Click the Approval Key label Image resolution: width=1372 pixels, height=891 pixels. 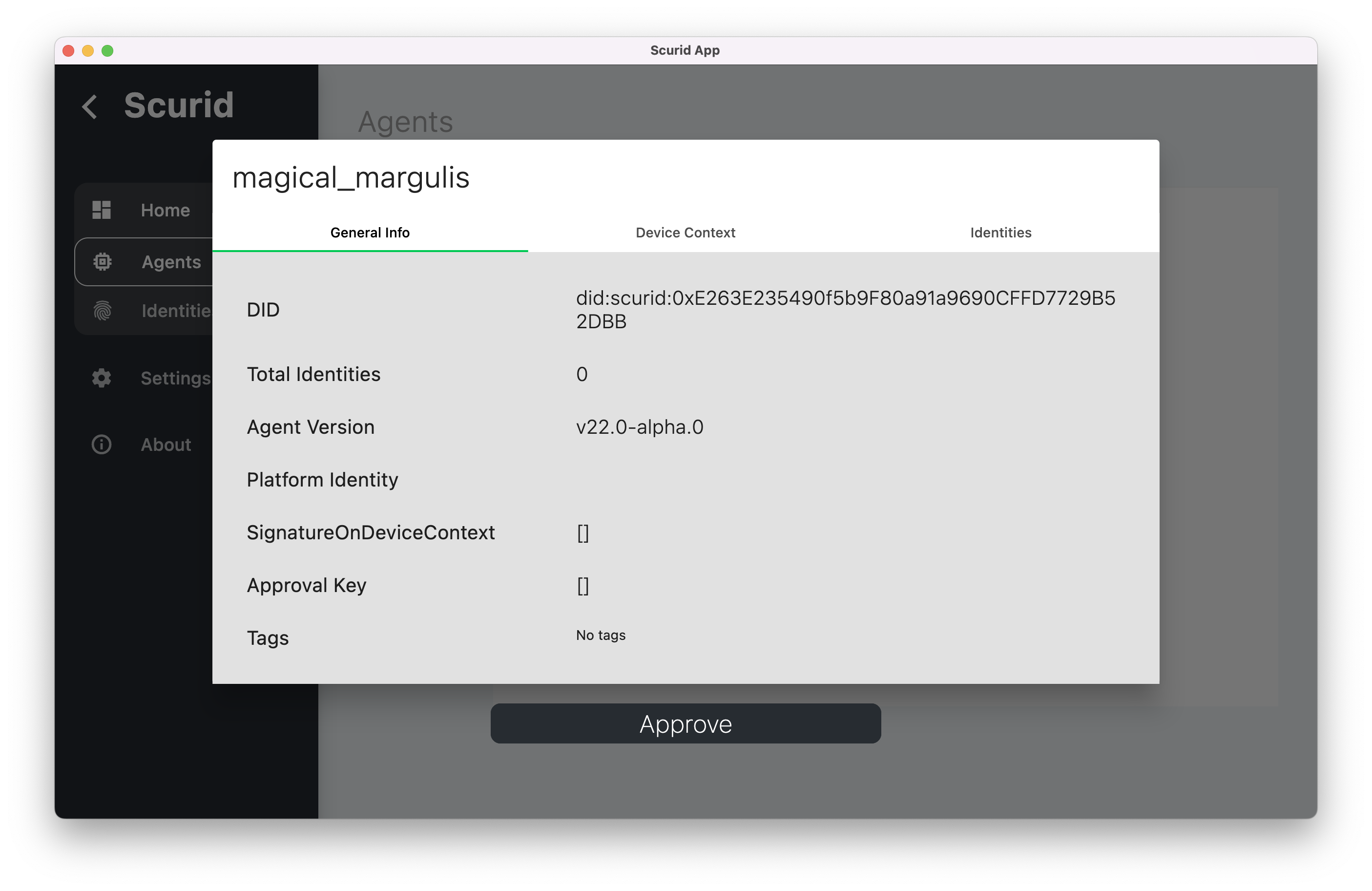307,585
